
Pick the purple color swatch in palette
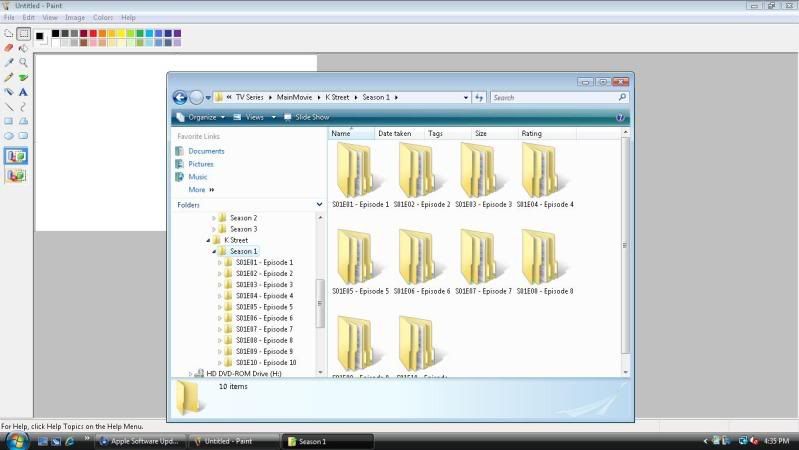point(177,34)
